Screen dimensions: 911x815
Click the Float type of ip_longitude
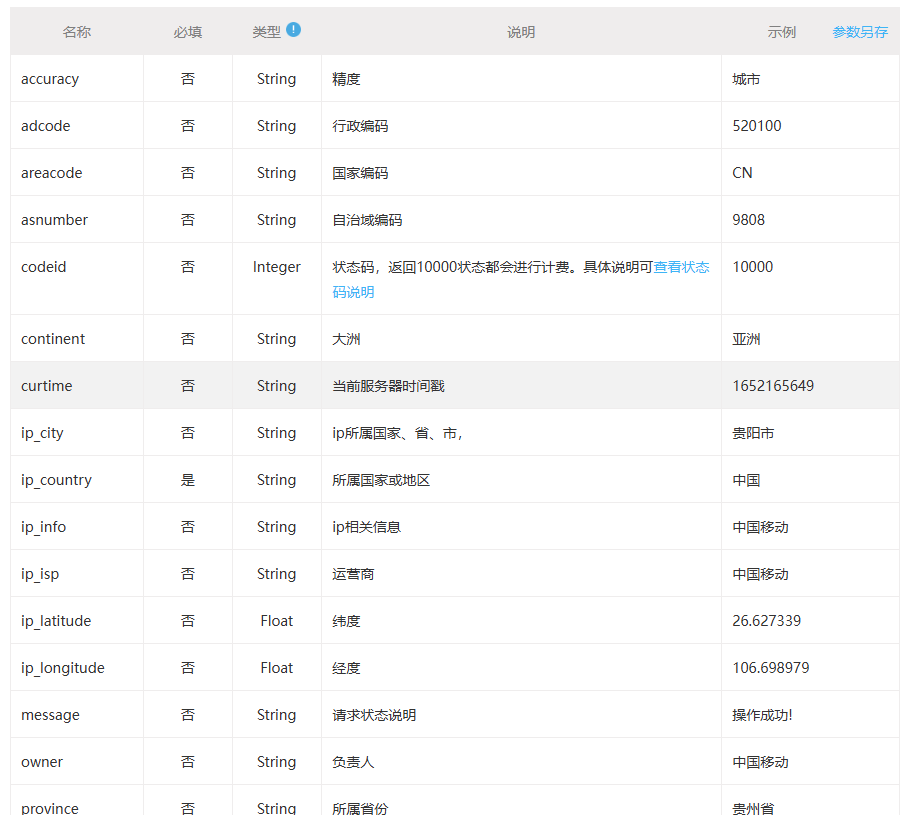[x=277, y=668]
